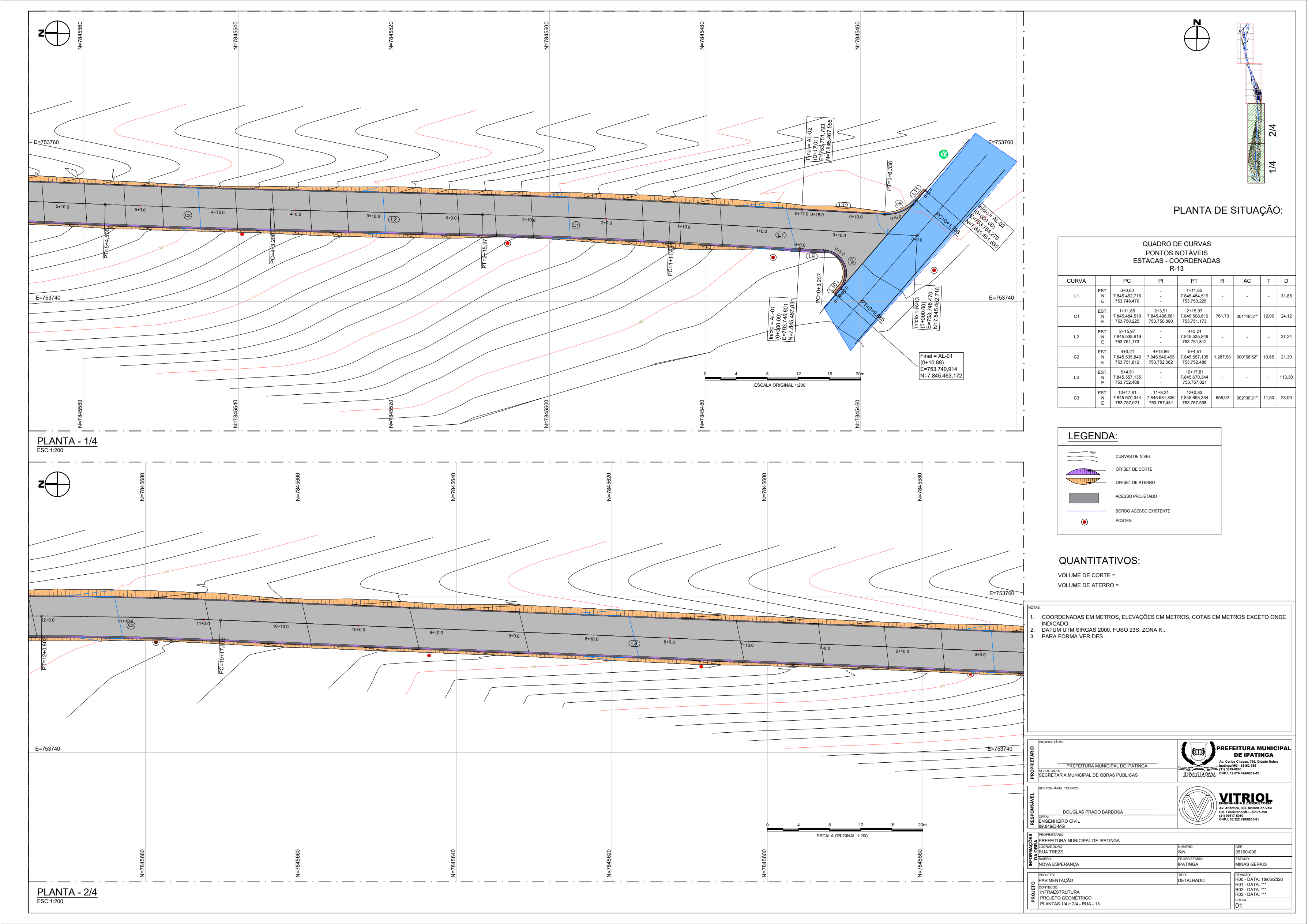Select the C3 curve tag in Planta 2/4
The image size is (1308, 924).
[131, 625]
